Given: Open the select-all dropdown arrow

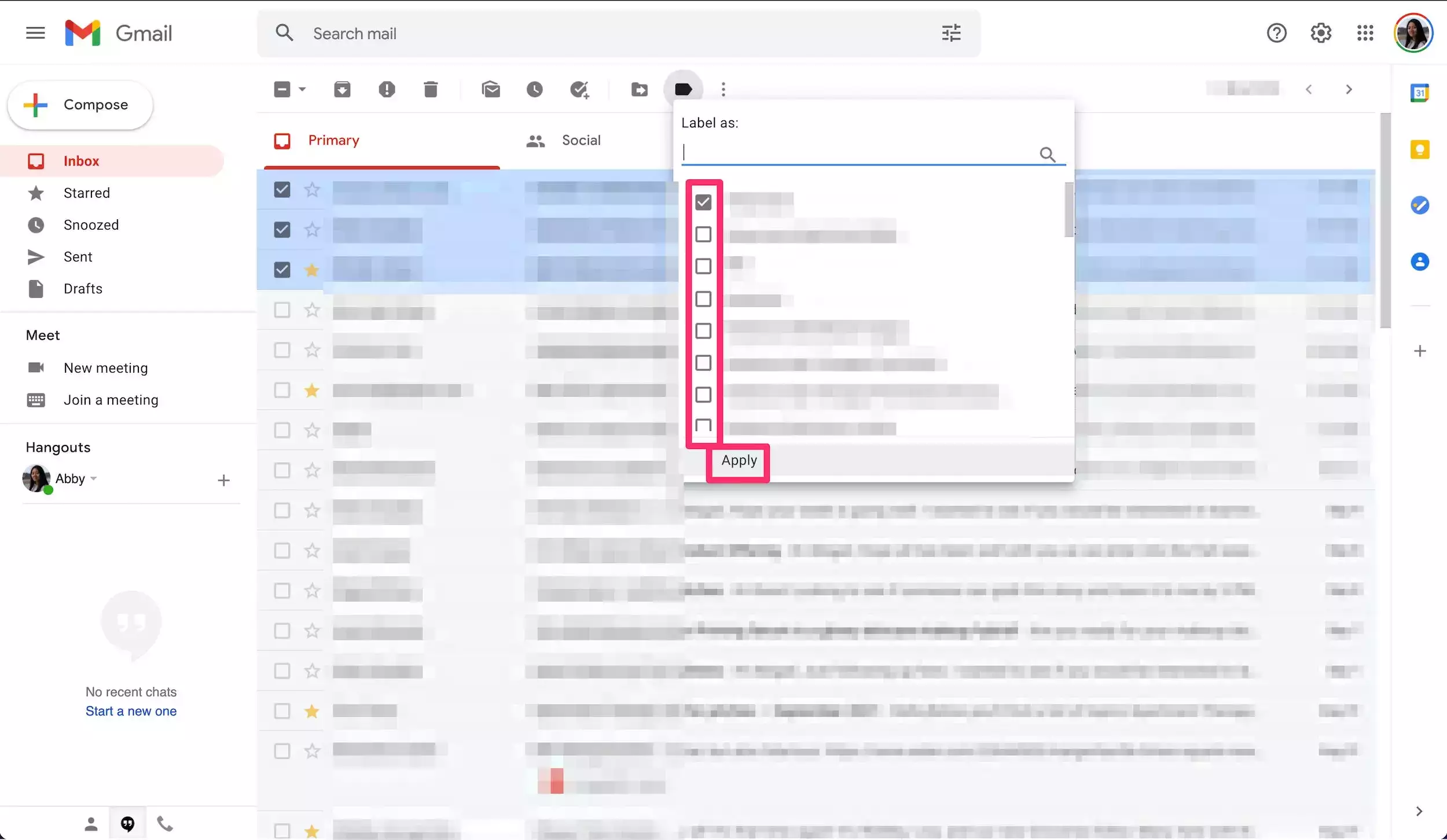Looking at the screenshot, I should tap(302, 90).
